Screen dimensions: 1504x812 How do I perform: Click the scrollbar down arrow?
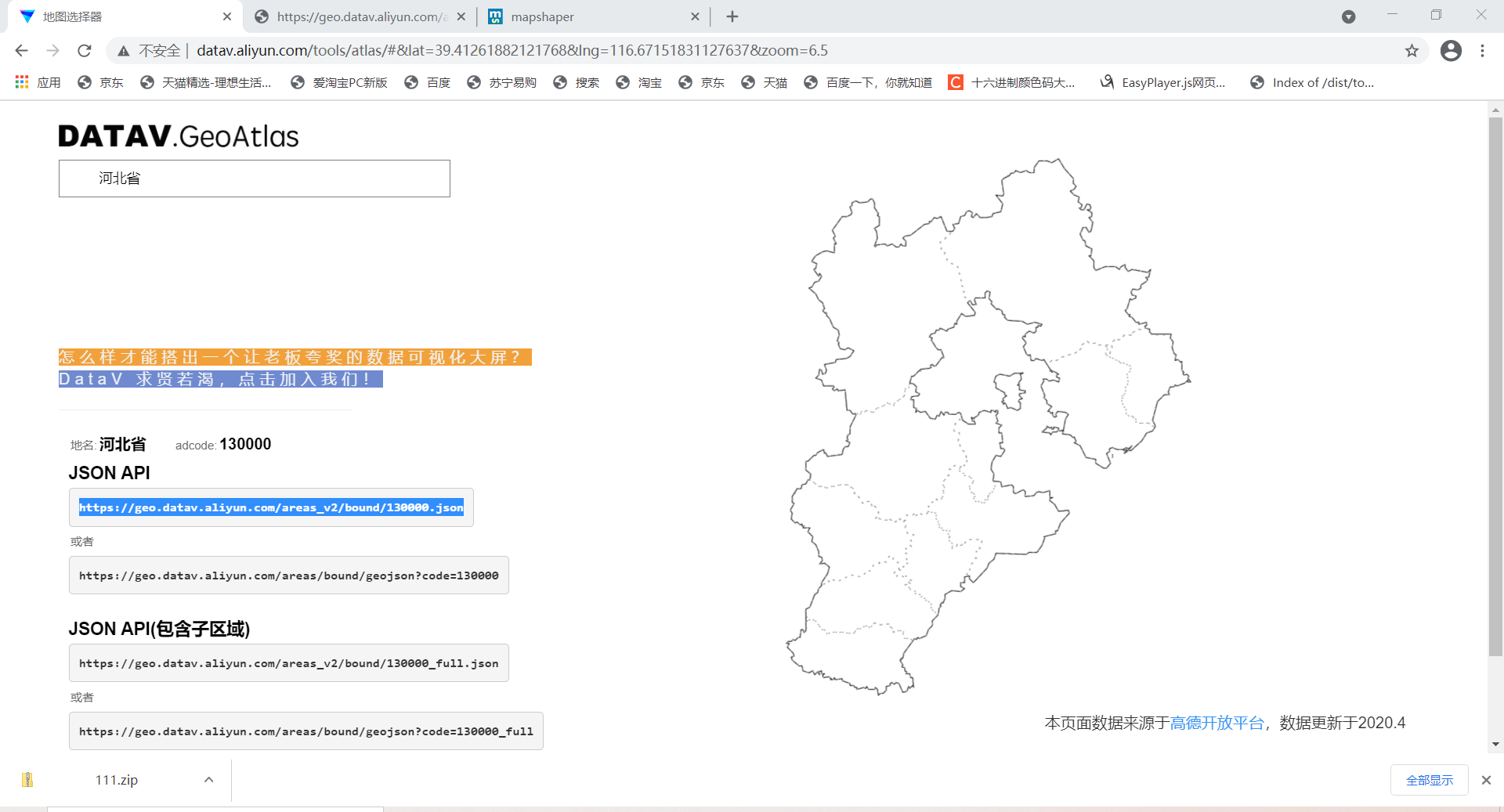point(1495,745)
